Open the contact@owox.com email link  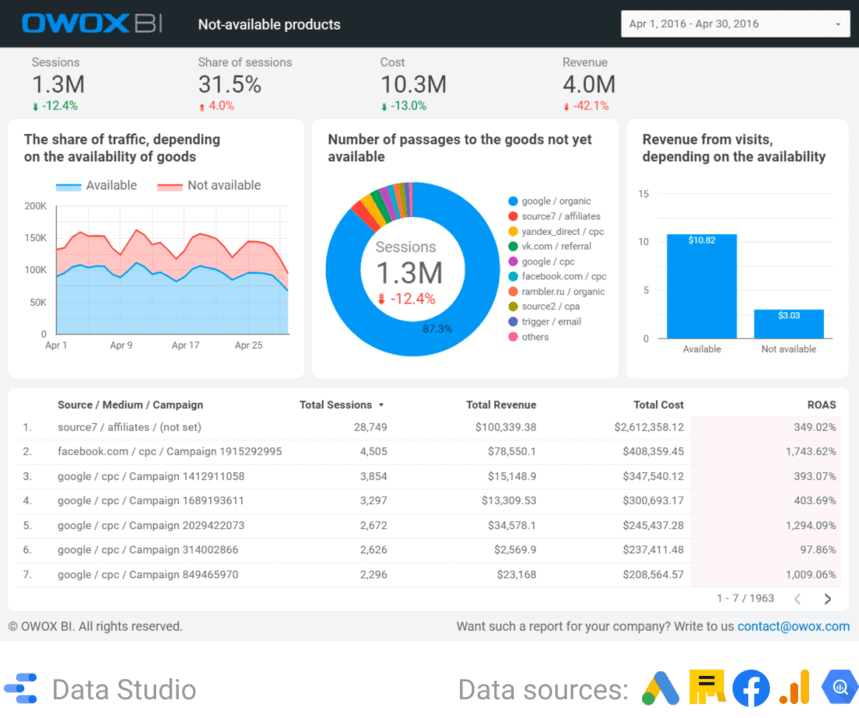pos(793,626)
